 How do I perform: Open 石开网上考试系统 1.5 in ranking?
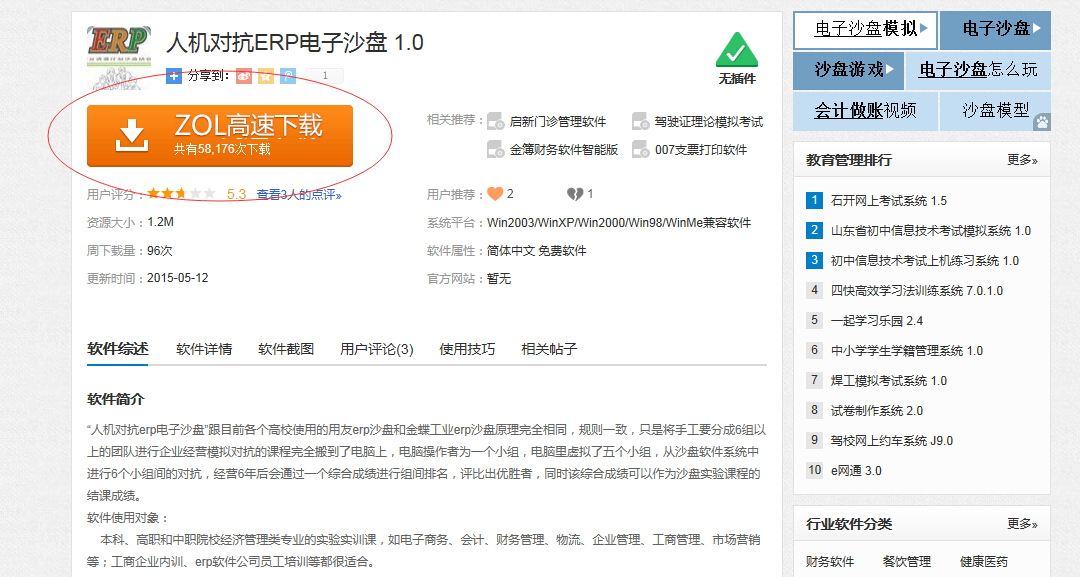888,201
